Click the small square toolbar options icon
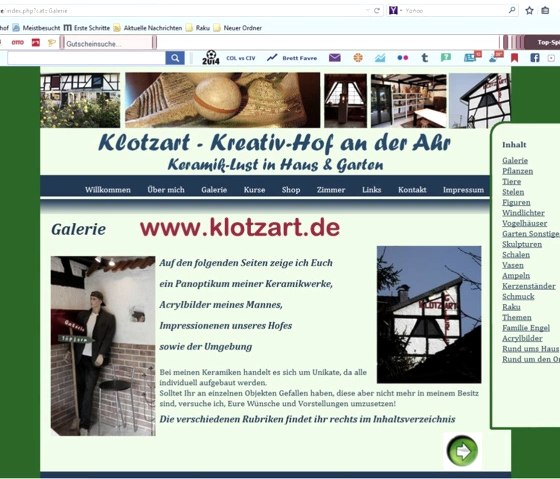560x479 pixels. point(551,58)
